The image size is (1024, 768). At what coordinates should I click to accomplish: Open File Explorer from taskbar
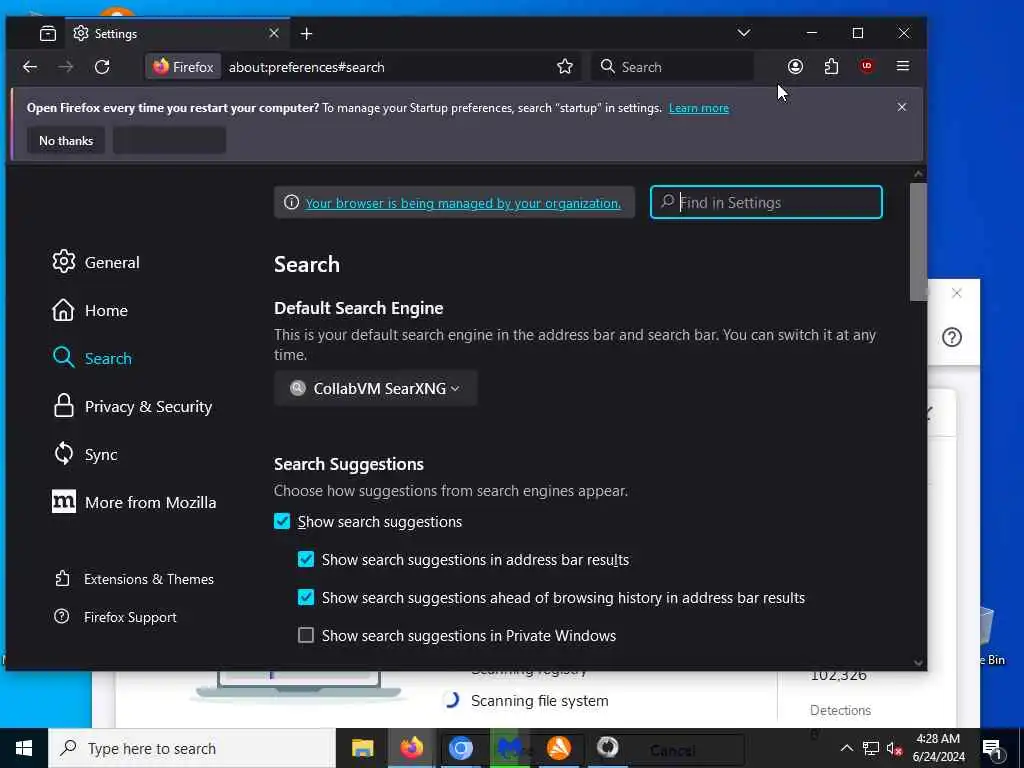(x=362, y=748)
